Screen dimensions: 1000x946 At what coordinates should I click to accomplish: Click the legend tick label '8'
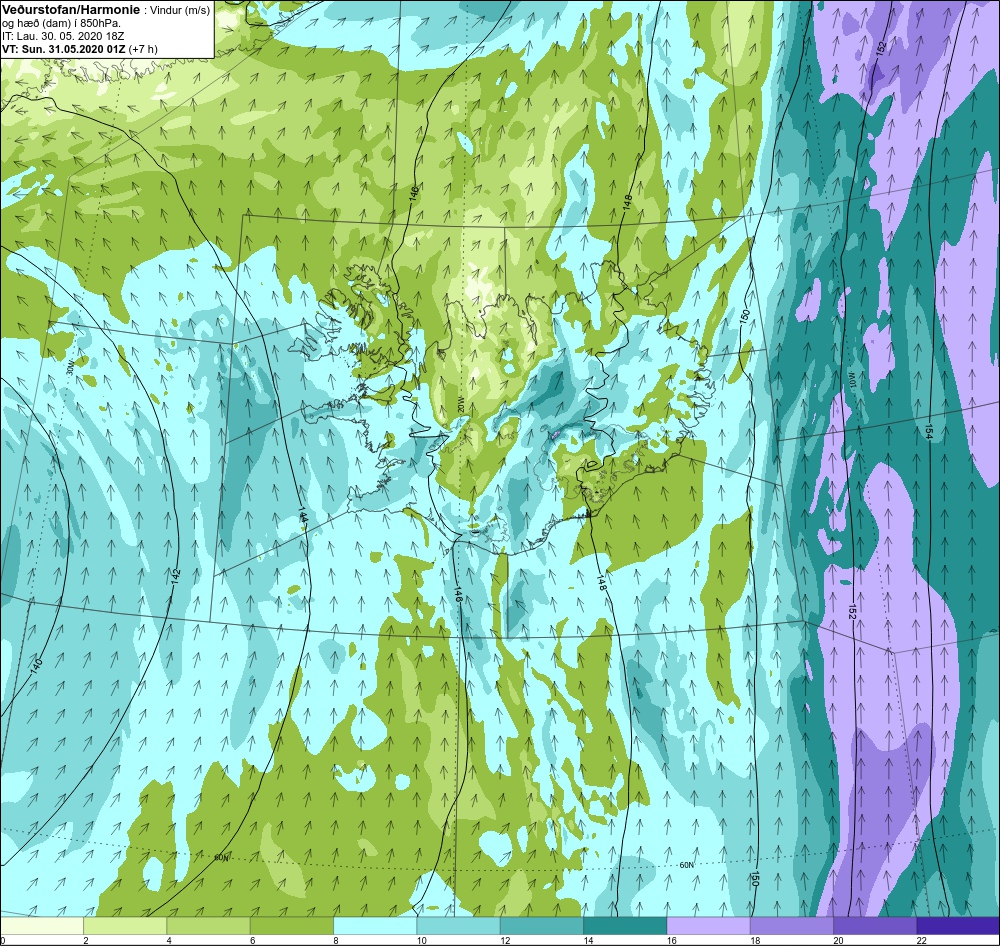pos(335,939)
